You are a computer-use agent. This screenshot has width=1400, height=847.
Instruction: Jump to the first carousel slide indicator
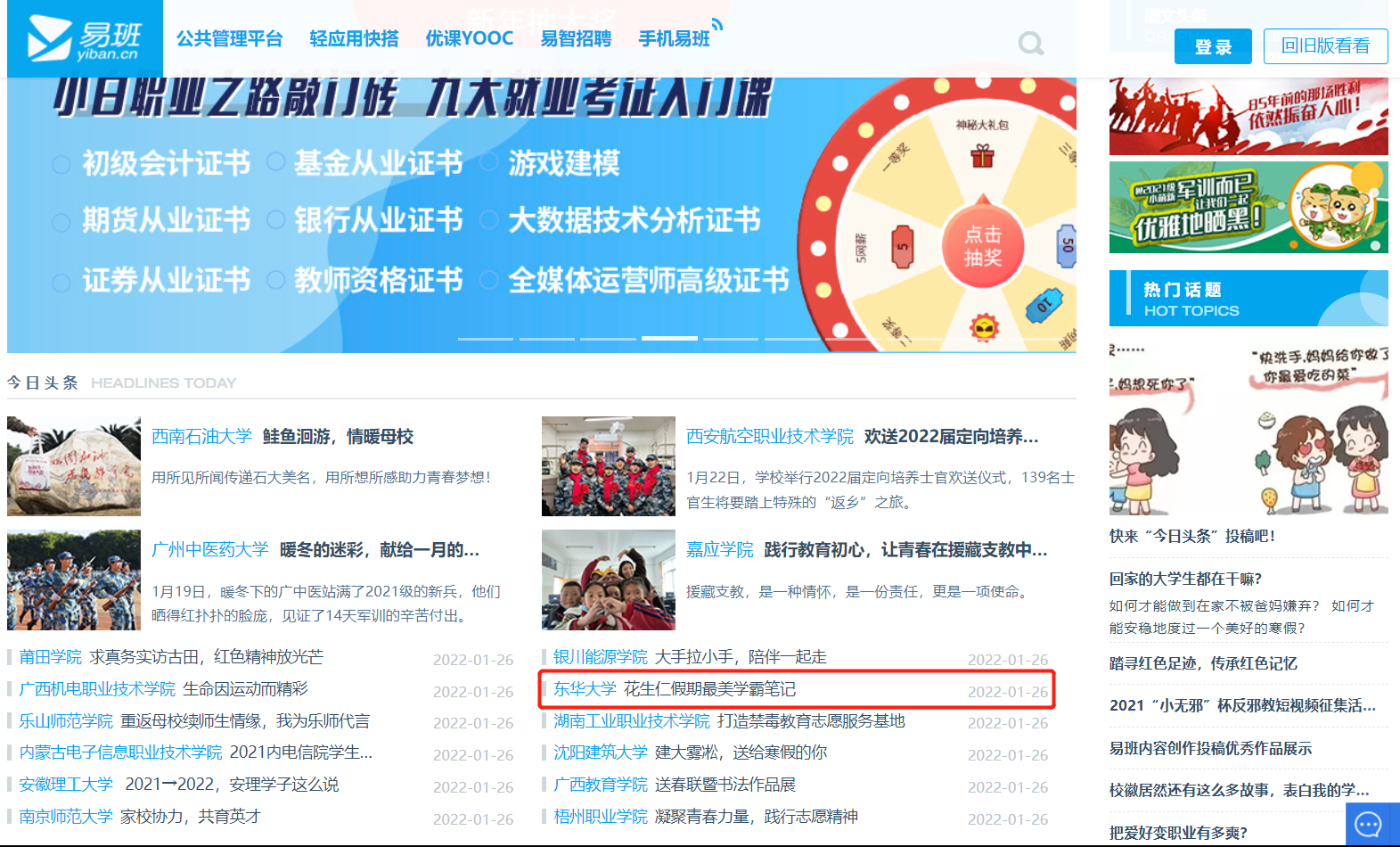coord(486,339)
